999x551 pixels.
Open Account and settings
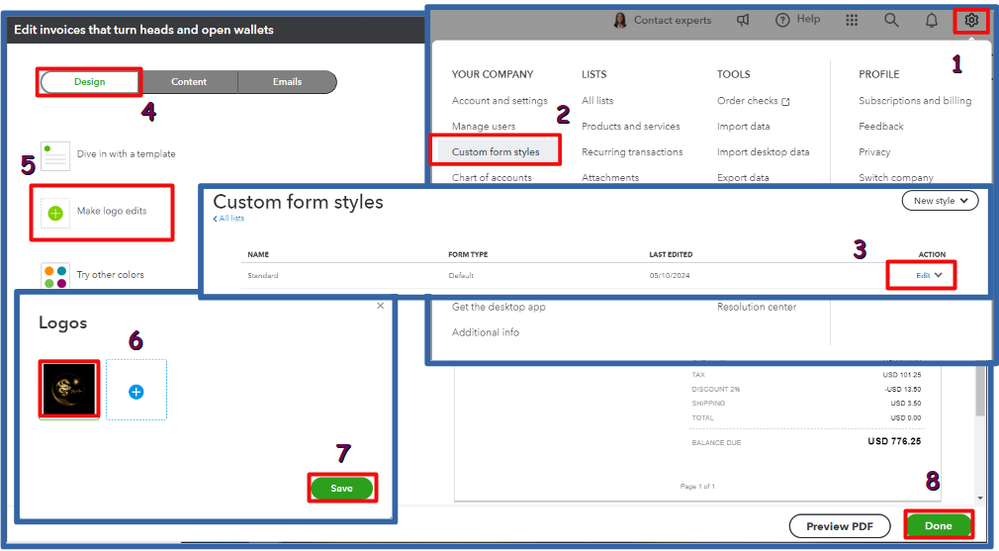pyautogui.click(x=500, y=101)
